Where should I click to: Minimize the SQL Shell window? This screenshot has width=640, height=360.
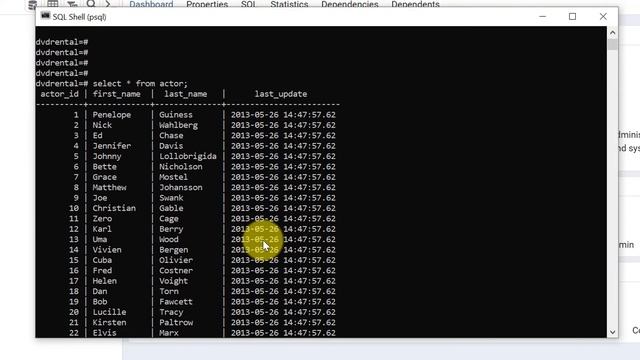[x=542, y=17]
